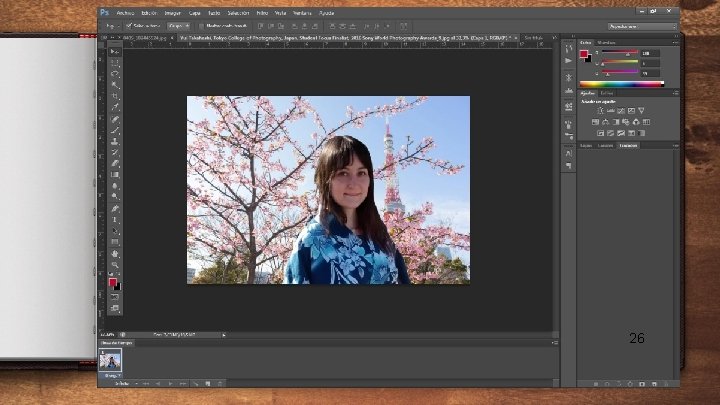Select the History Brush tool
Viewport: 720px width, 405px height.
click(114, 152)
